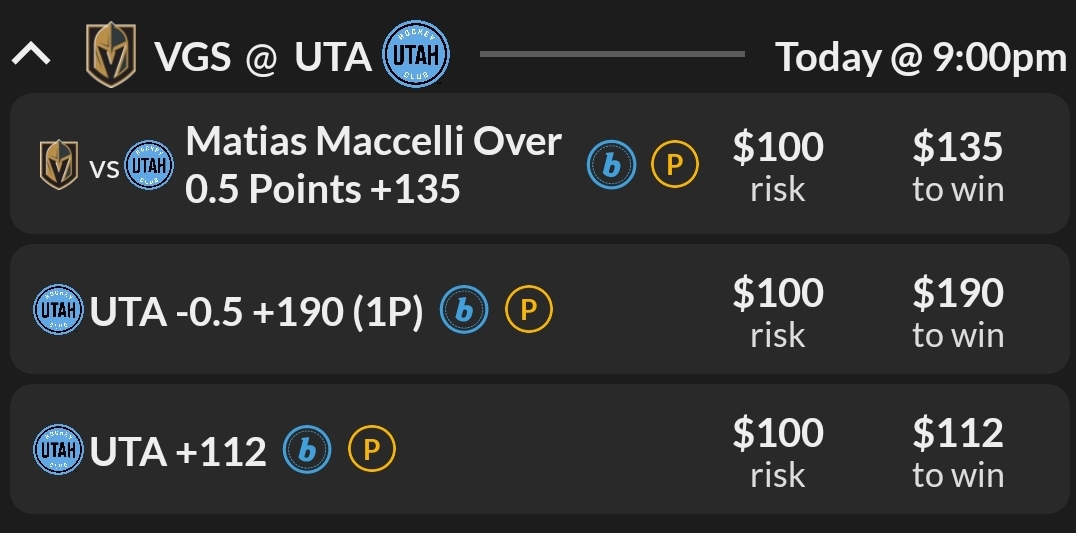Click yellow 'P' icon on Maccelli bet
Screen dimensions: 1076x533
tap(675, 165)
